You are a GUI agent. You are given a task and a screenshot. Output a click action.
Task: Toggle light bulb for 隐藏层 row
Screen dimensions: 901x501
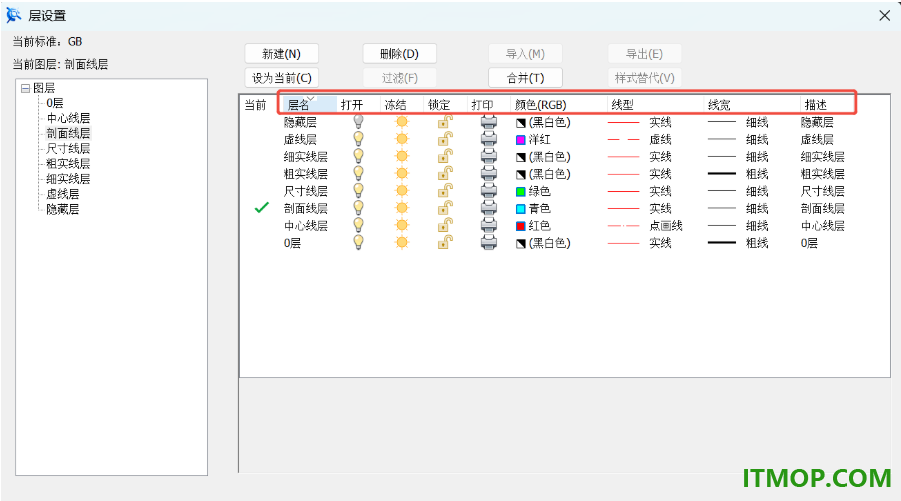358,122
